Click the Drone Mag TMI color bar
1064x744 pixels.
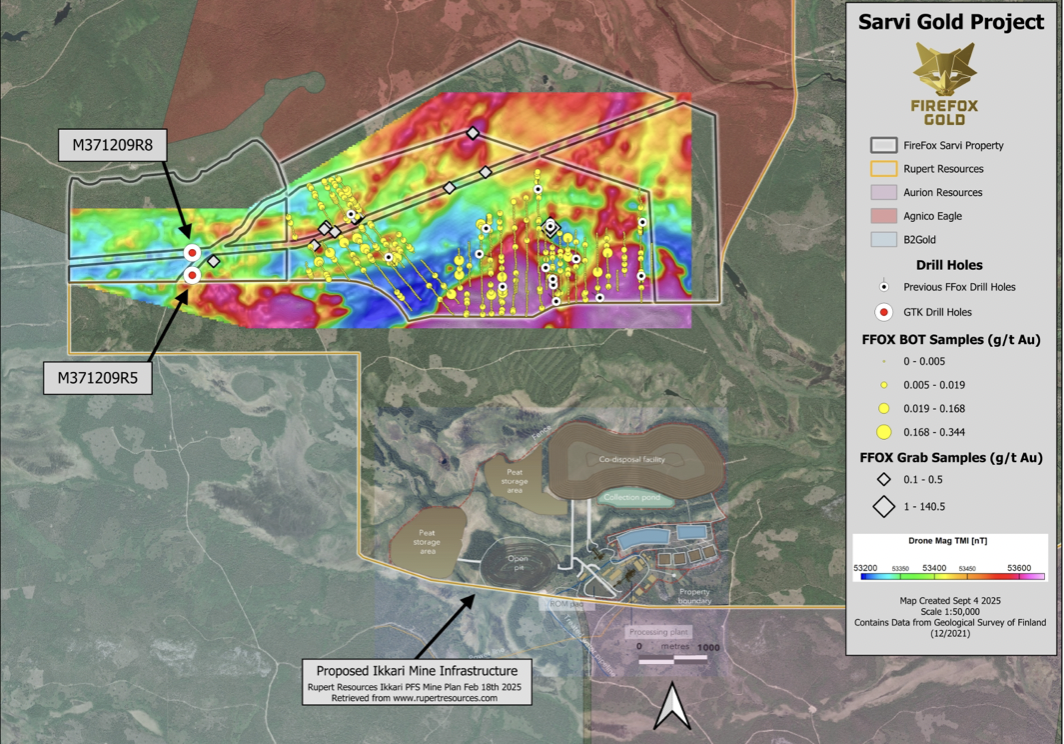pos(952,576)
